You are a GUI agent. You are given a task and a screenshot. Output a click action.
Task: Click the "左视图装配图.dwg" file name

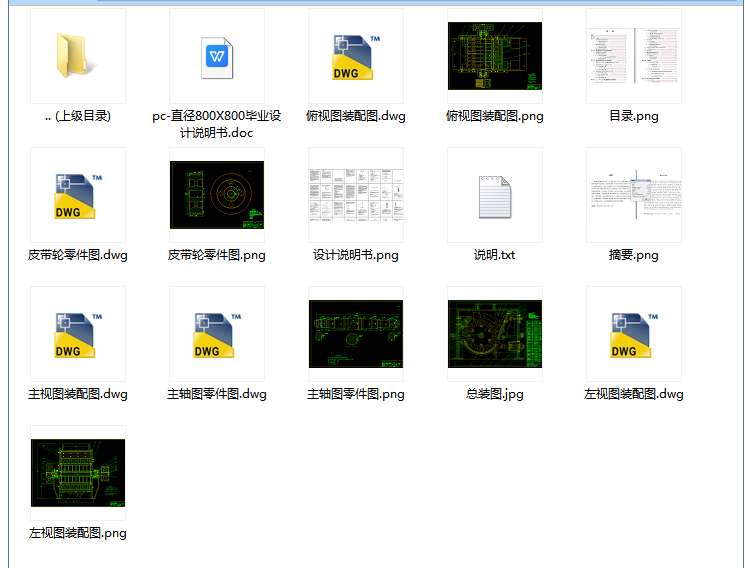coord(634,394)
